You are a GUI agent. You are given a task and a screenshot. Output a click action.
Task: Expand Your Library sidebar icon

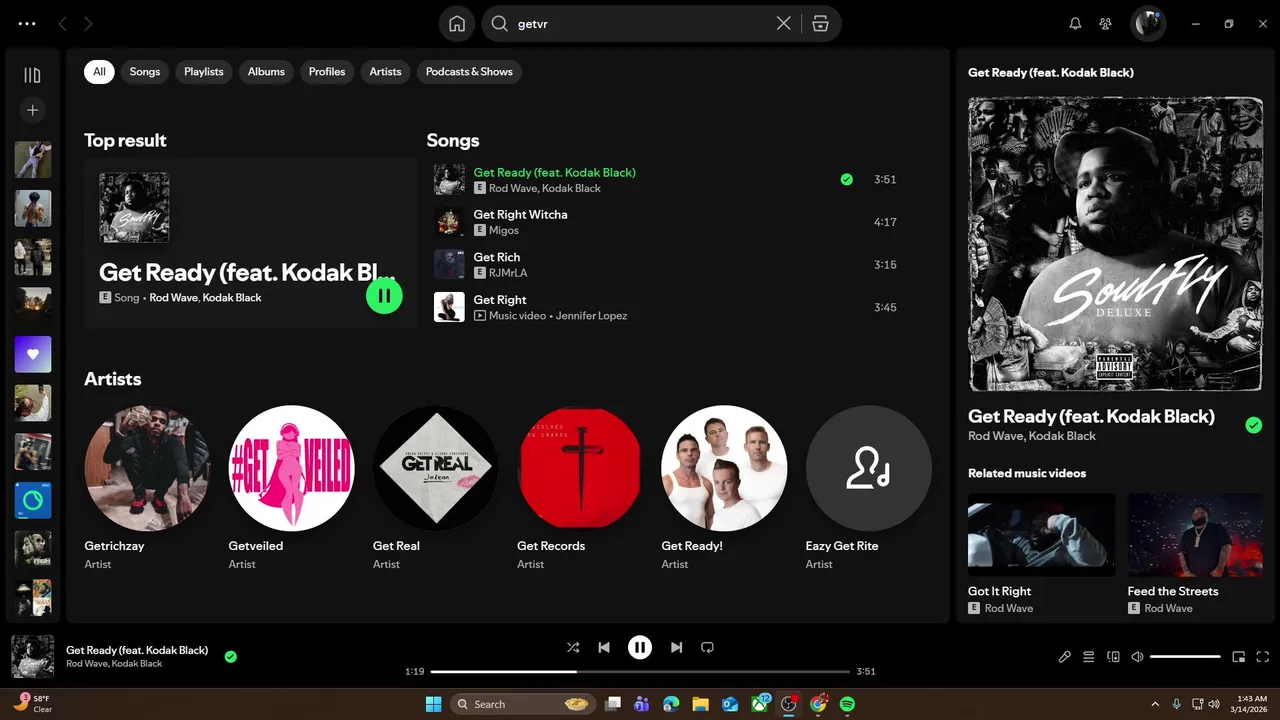point(32,75)
